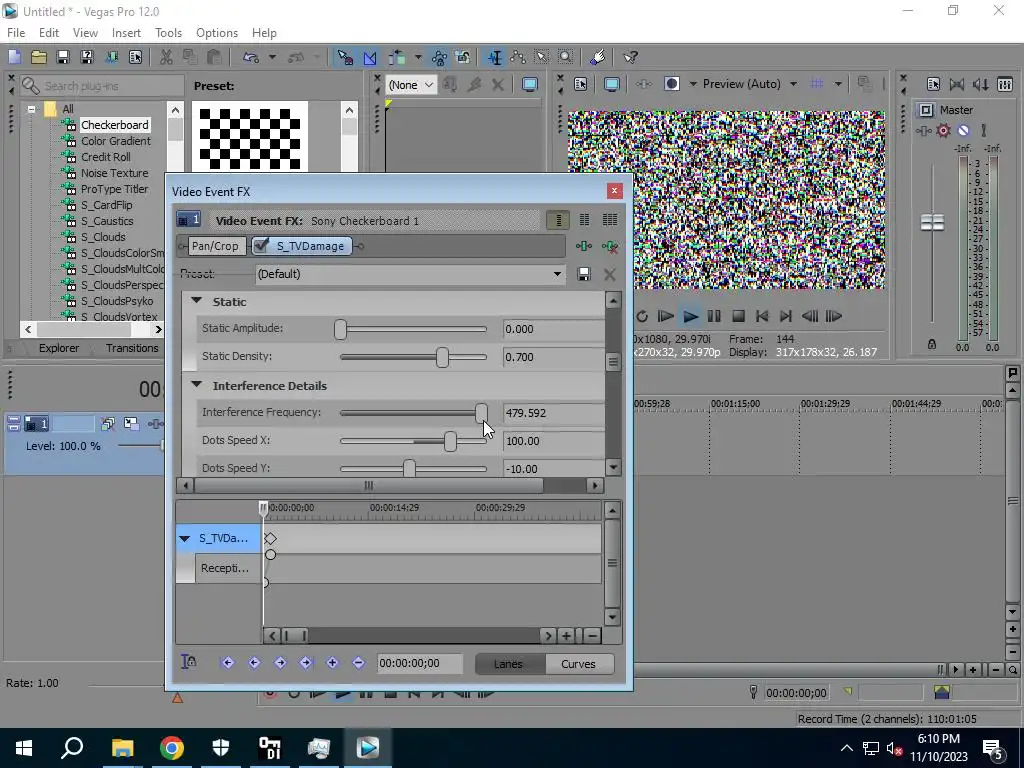Open Preview (Auto) quality dropdown arrow
Image resolution: width=1024 pixels, height=768 pixels.
[x=793, y=84]
